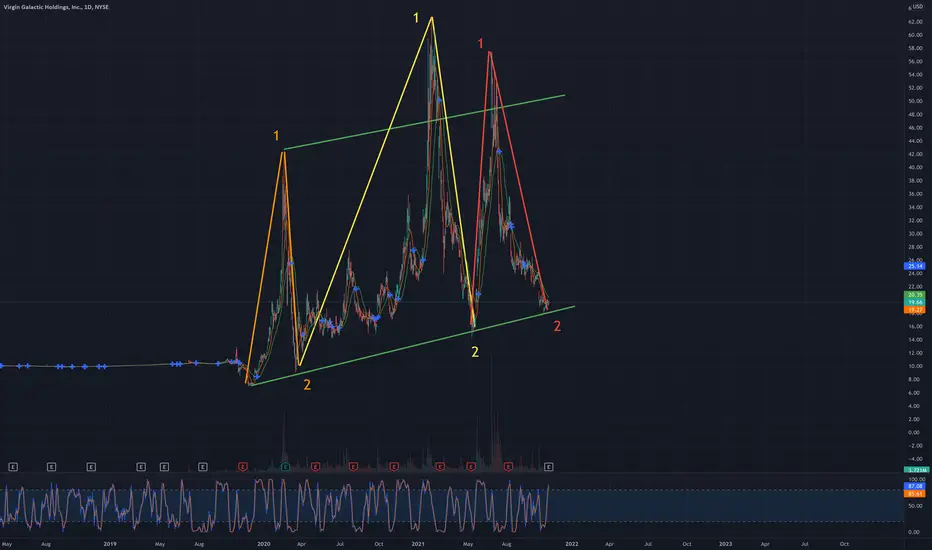Click the blue 87.08 oscillator value label
932x550 pixels.
[914, 486]
